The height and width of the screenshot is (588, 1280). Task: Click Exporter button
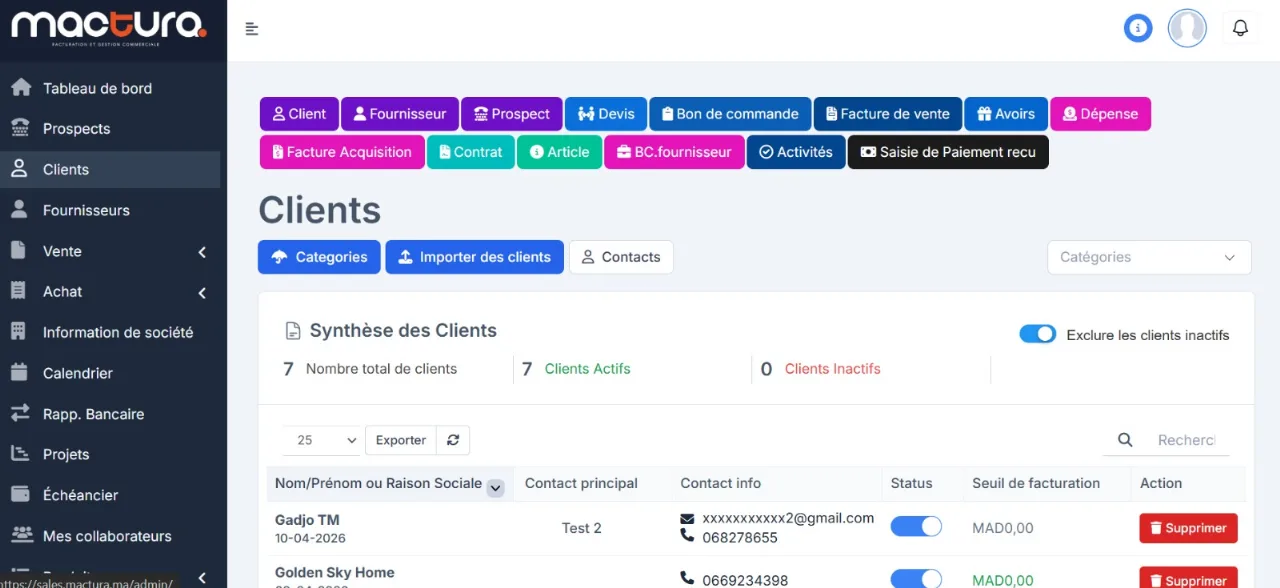point(401,440)
